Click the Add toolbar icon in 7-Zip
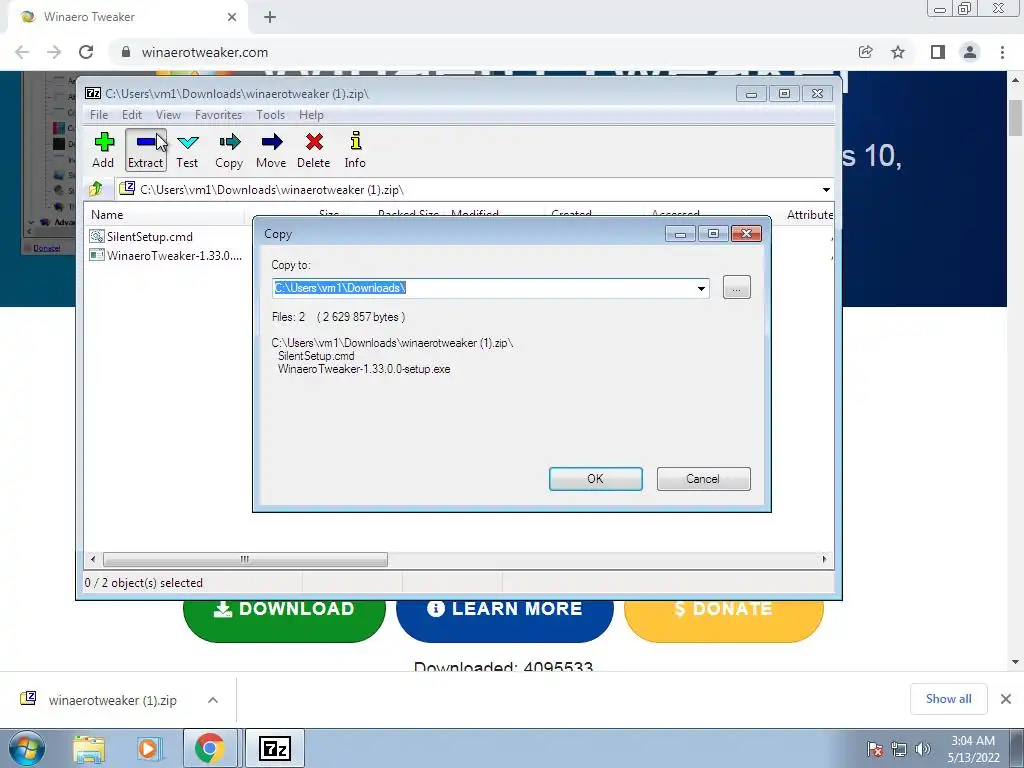This screenshot has height=768, width=1024. 103,150
